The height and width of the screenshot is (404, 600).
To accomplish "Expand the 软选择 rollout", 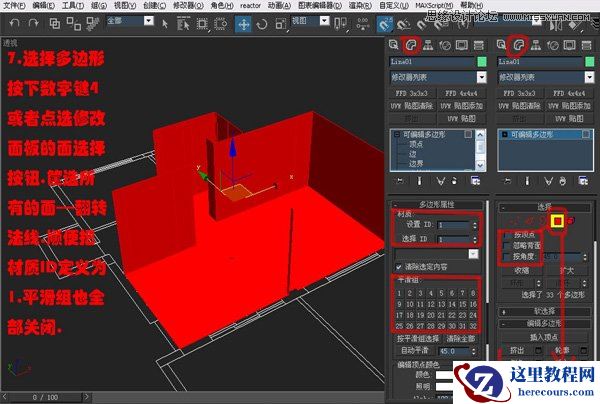I will (544, 311).
